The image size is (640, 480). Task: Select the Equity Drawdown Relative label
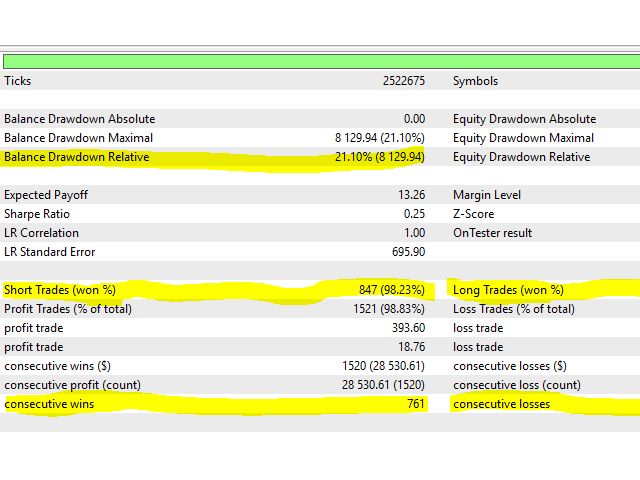tap(521, 157)
